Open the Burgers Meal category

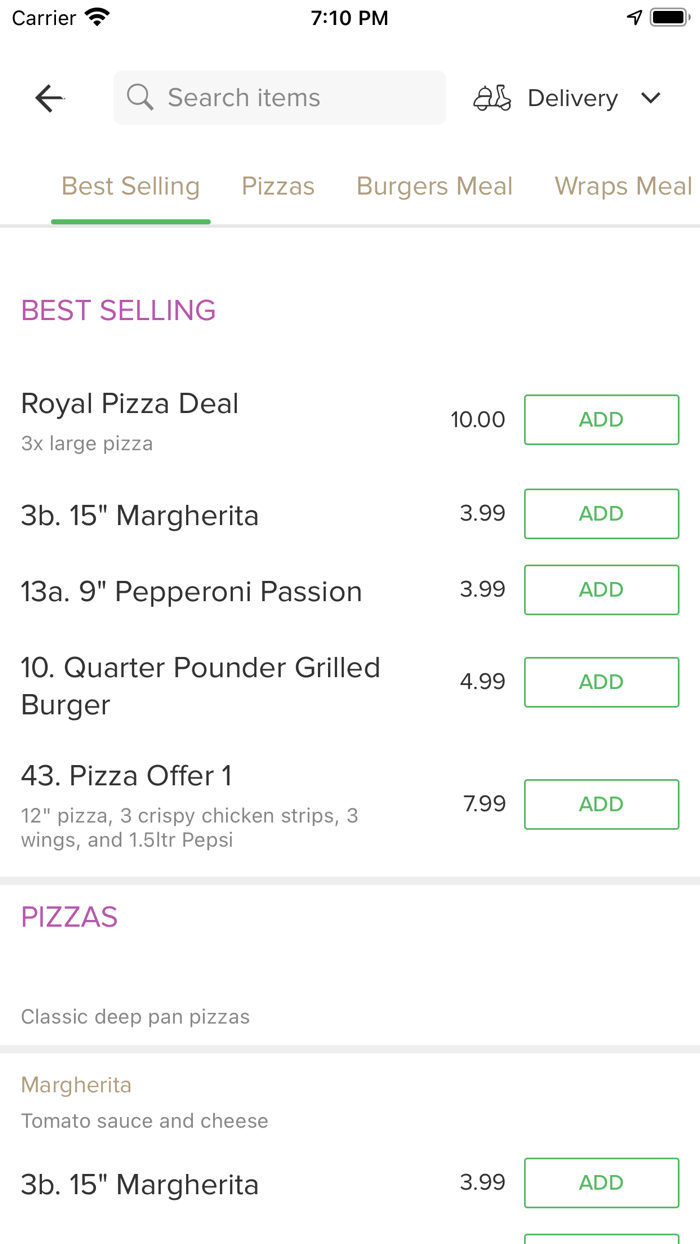click(434, 186)
